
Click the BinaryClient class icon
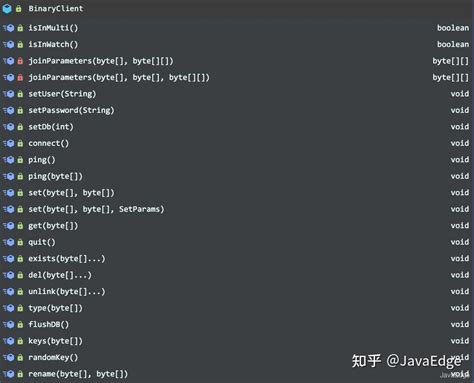coord(7,9)
